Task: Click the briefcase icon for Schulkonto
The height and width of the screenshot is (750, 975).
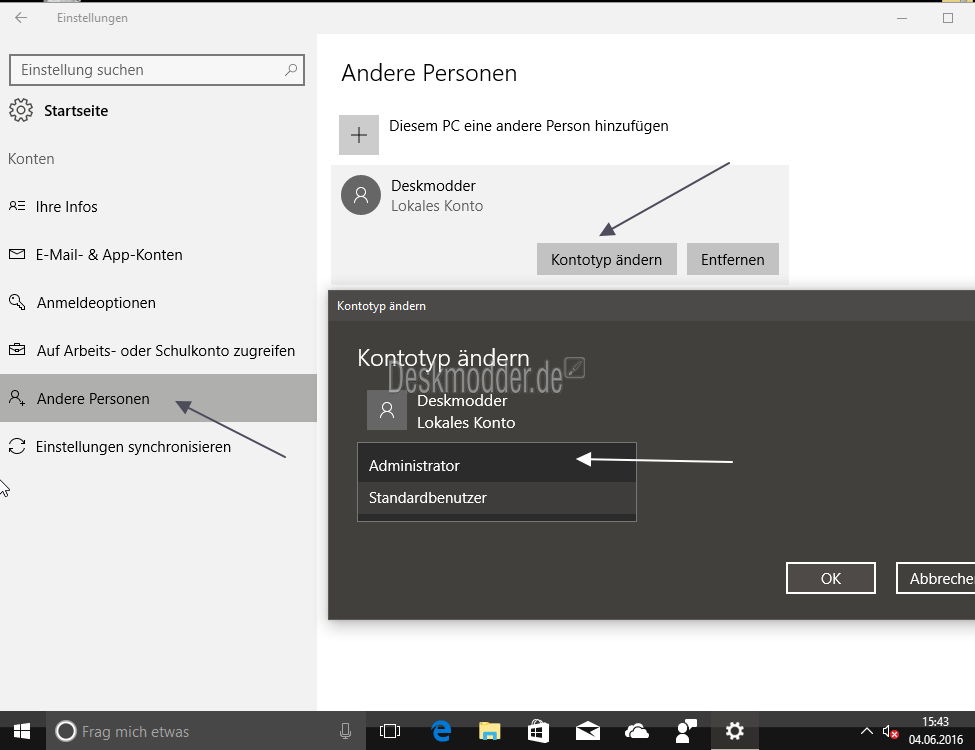Action: [17, 350]
